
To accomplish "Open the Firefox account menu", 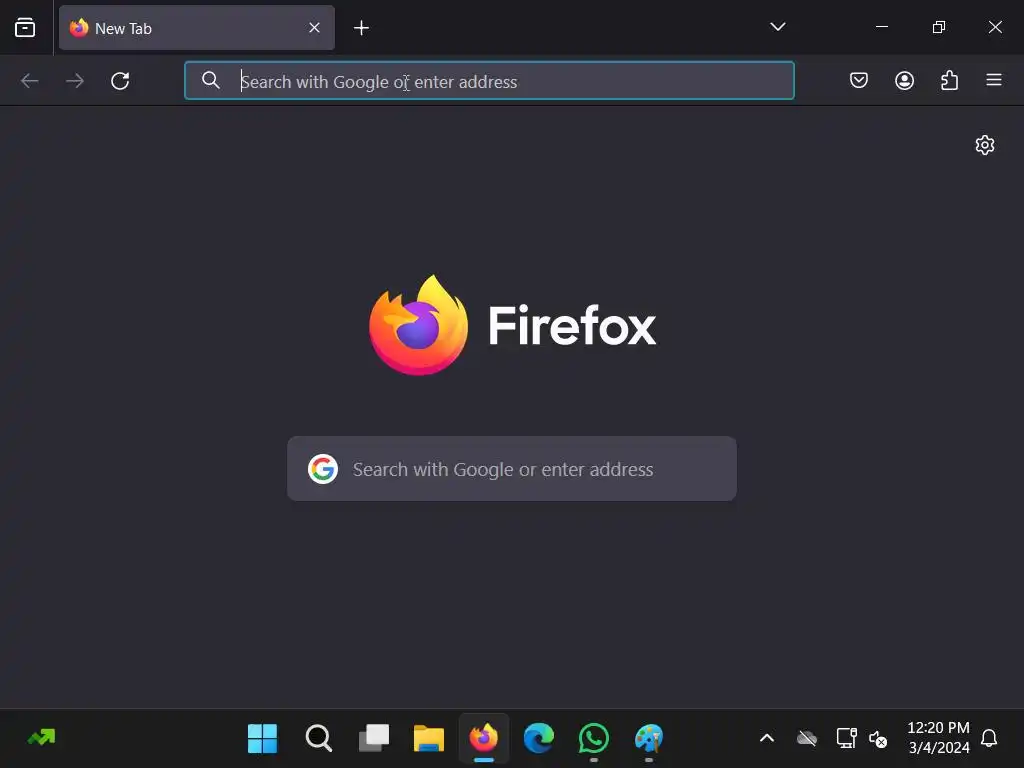I will coord(904,80).
